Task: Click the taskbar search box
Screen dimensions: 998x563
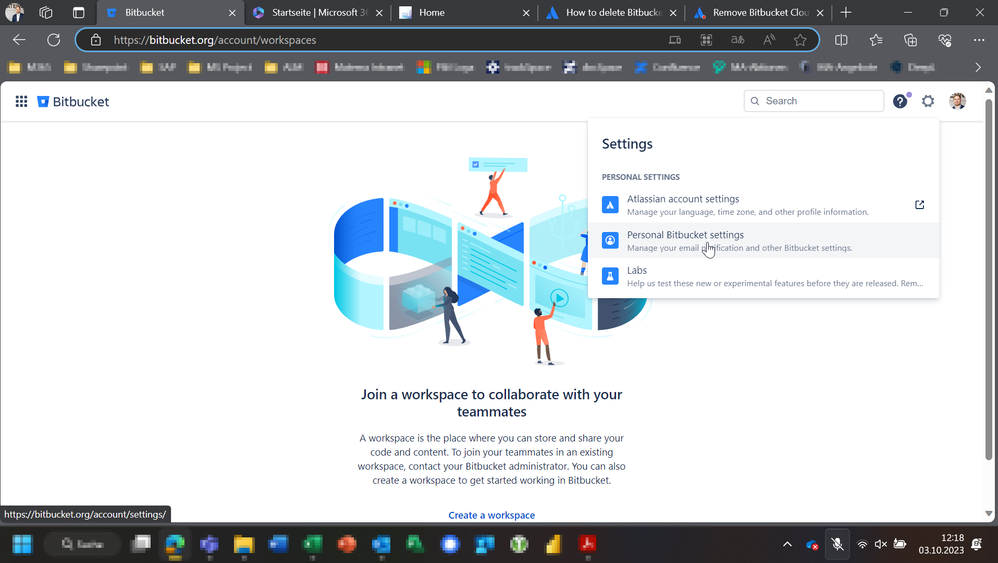Action: click(82, 544)
